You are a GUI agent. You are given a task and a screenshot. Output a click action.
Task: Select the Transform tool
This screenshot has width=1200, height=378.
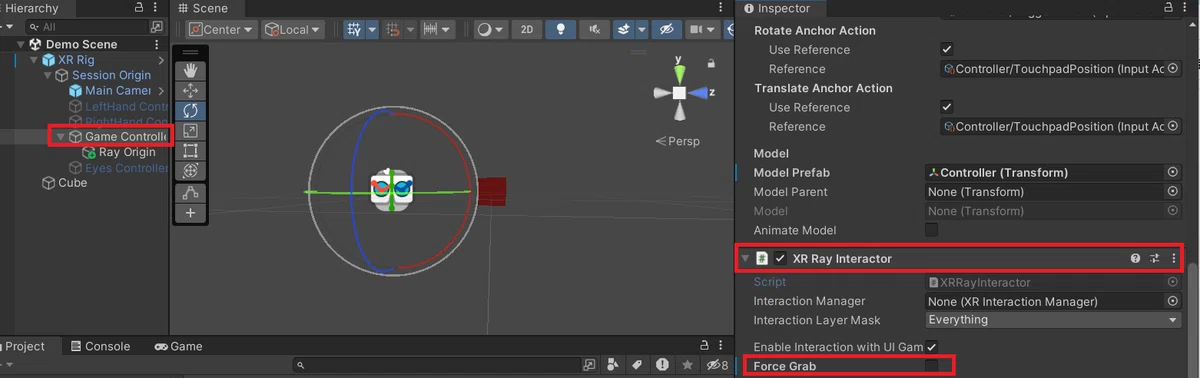(190, 171)
